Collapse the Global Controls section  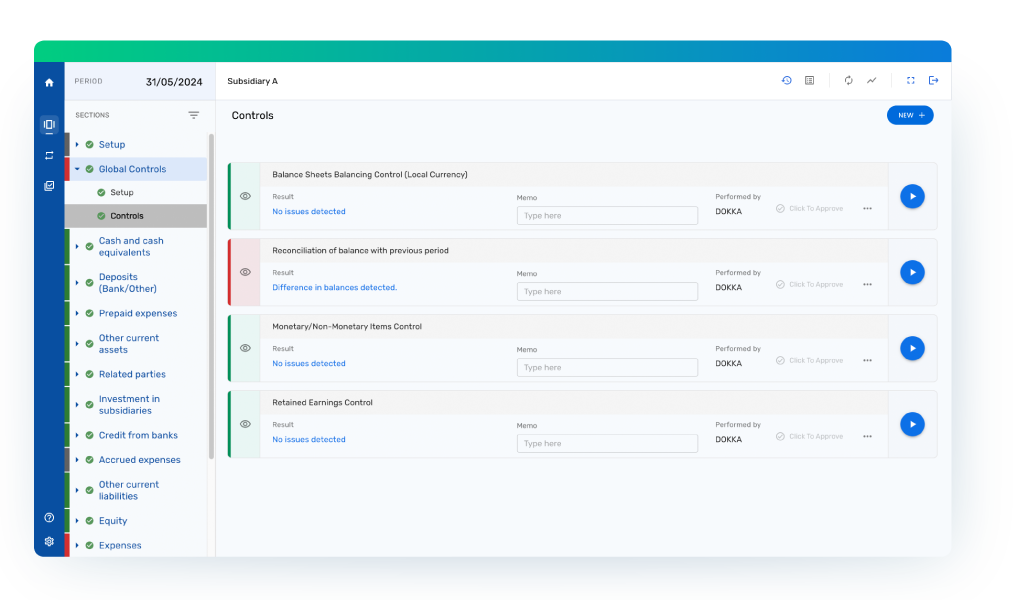(x=77, y=169)
